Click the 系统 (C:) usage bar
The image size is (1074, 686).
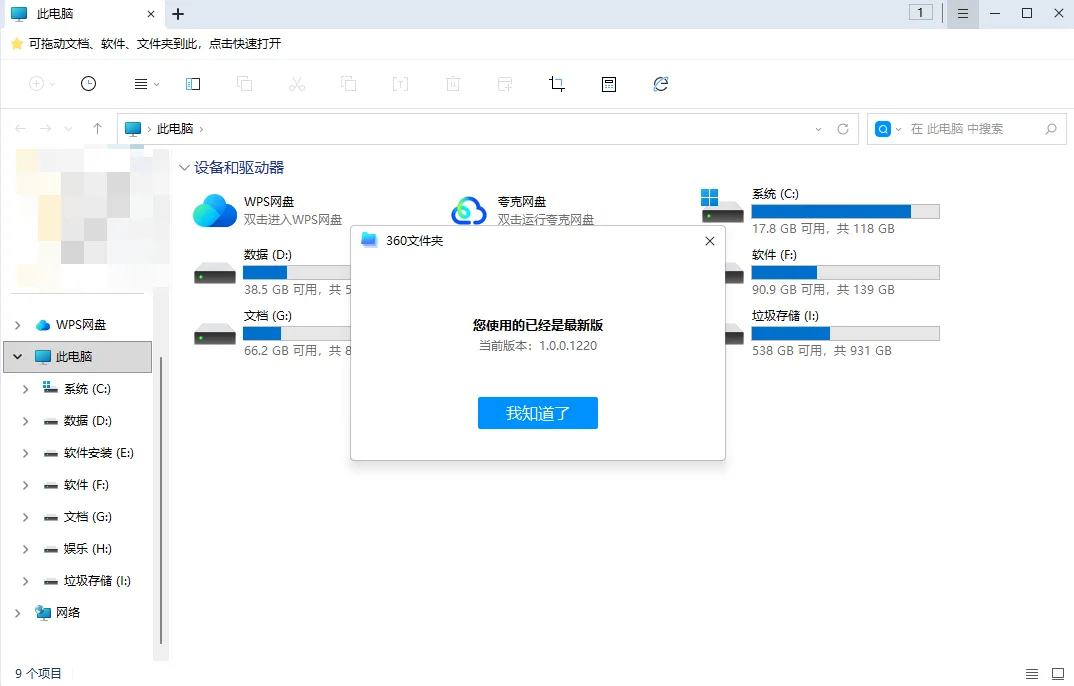point(845,212)
